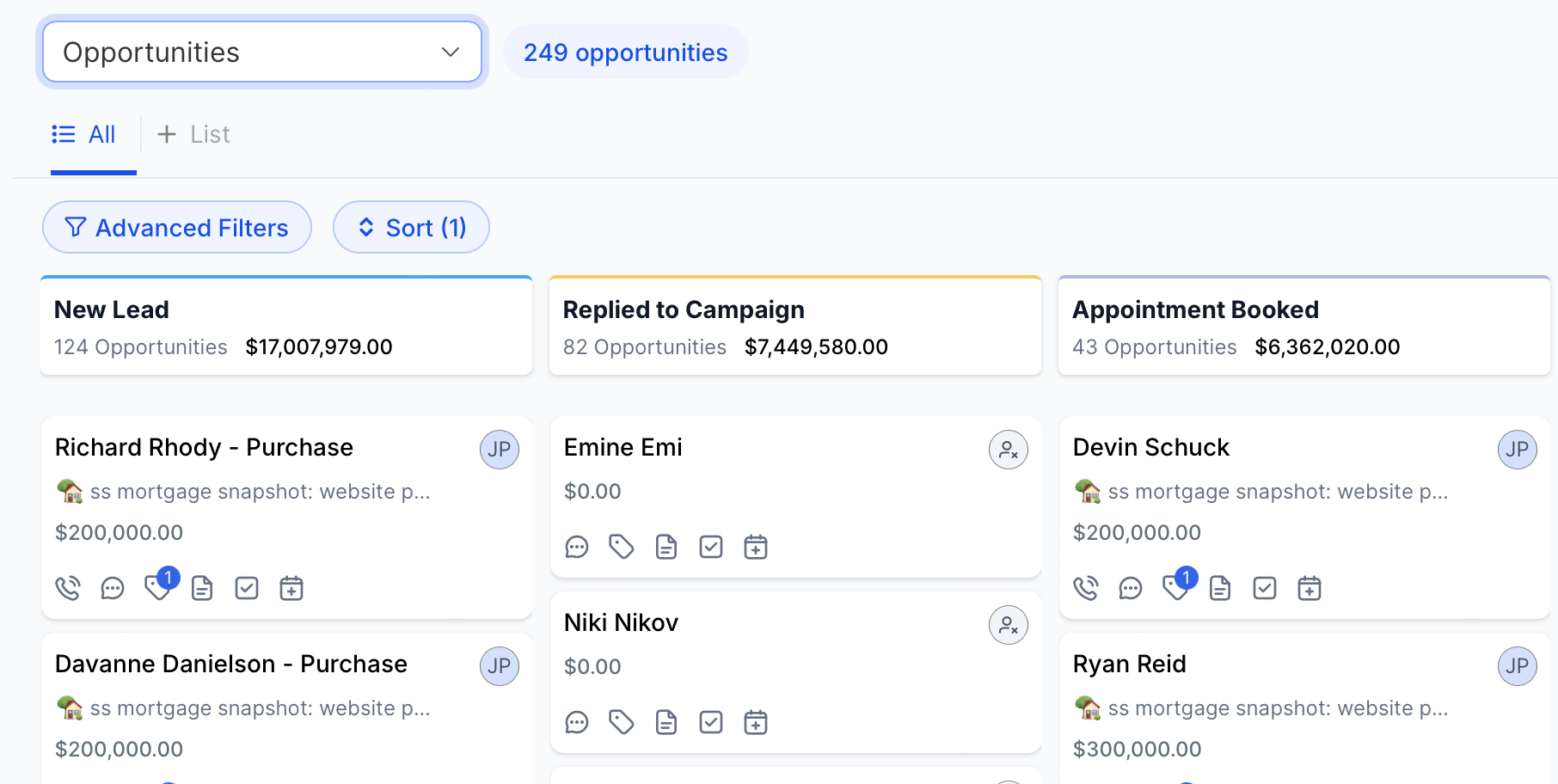Open task icon on Niki Nikov card
Image resolution: width=1558 pixels, height=784 pixels.
[x=711, y=723]
